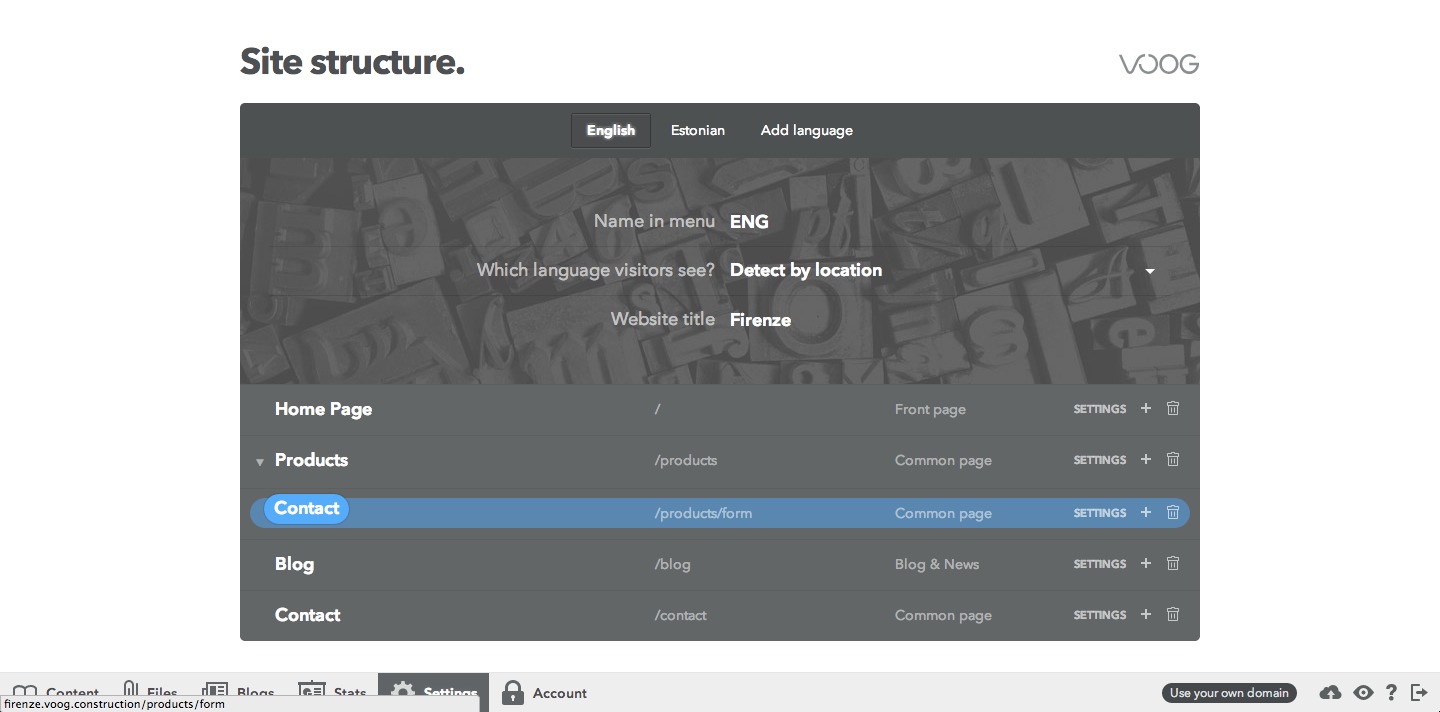Open Settings for /contact page

[1100, 615]
